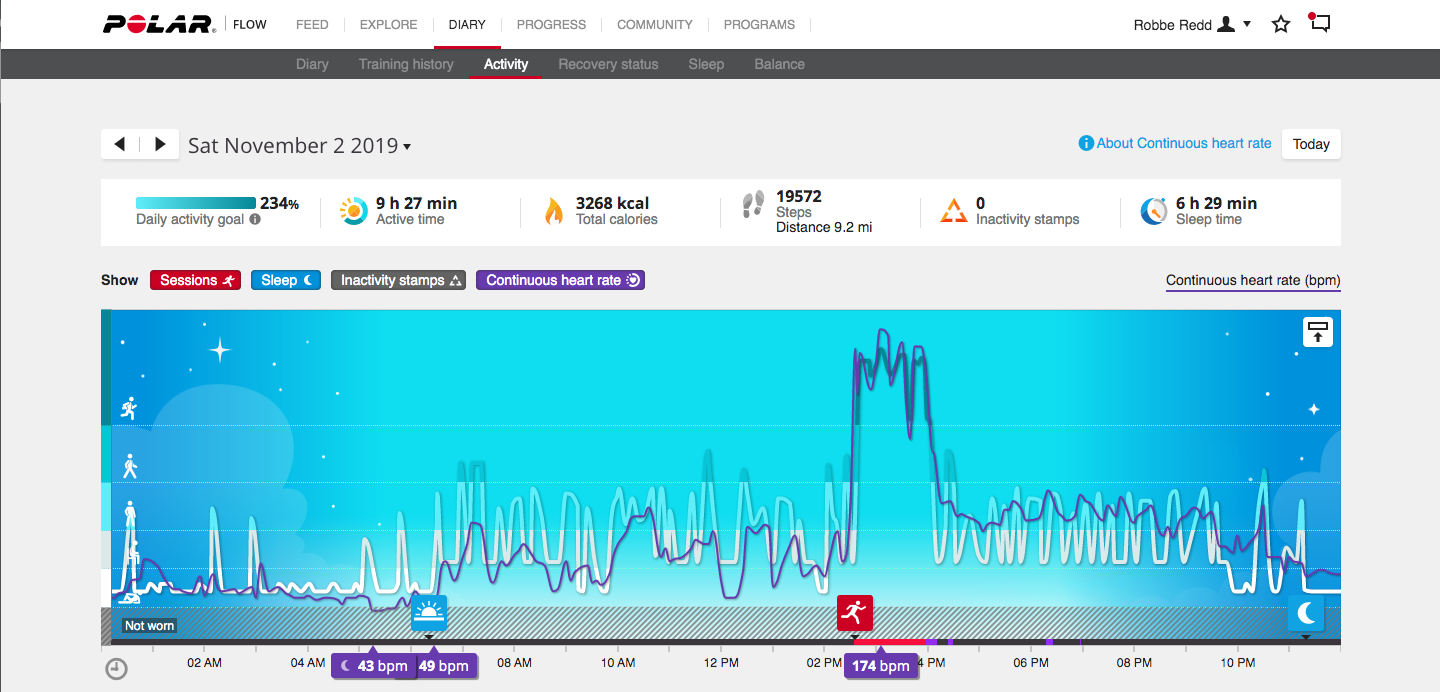Click the user profile silhouette icon
This screenshot has height=692, width=1440.
[1226, 24]
